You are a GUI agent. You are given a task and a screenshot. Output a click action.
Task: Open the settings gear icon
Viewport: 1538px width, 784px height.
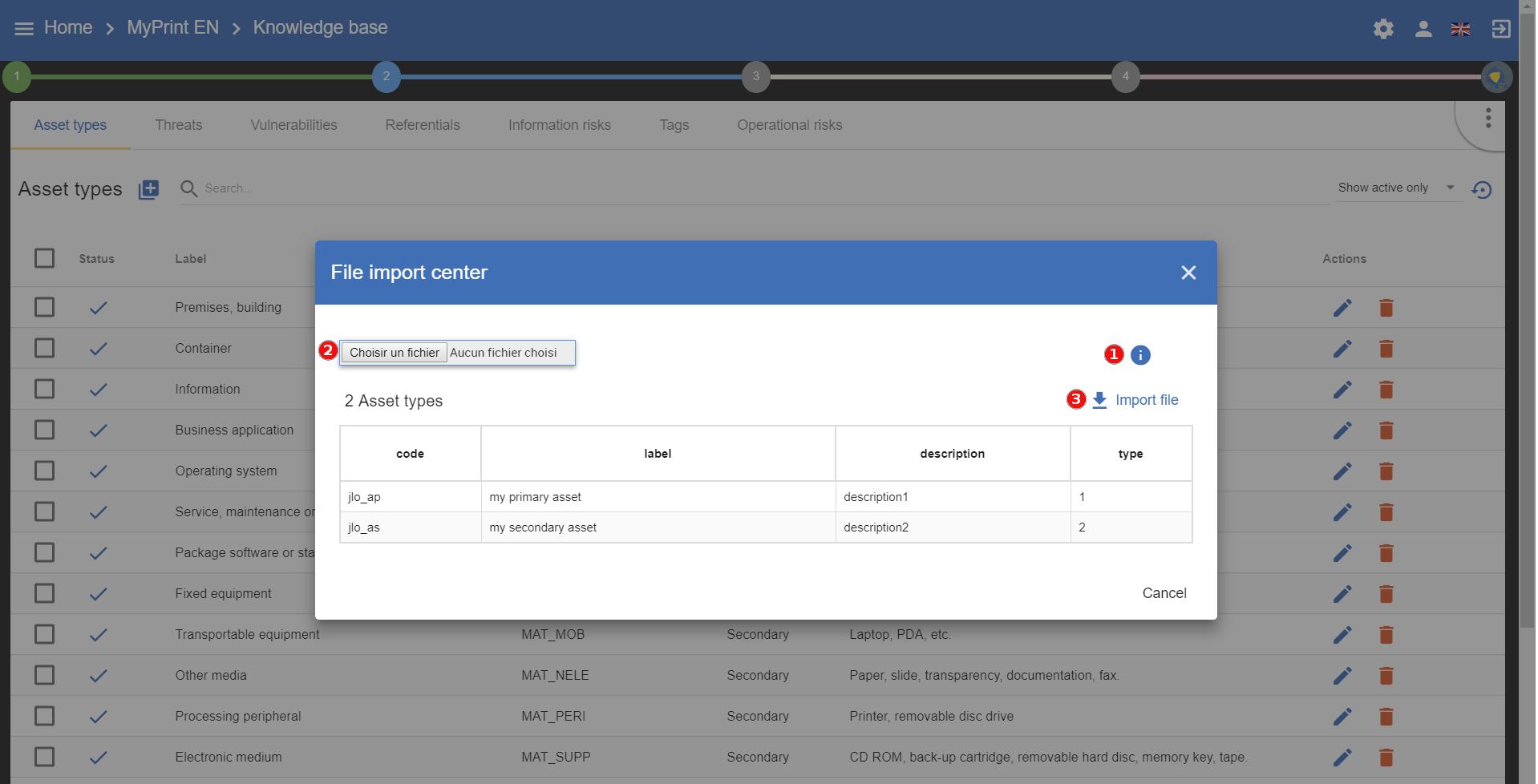click(x=1382, y=29)
